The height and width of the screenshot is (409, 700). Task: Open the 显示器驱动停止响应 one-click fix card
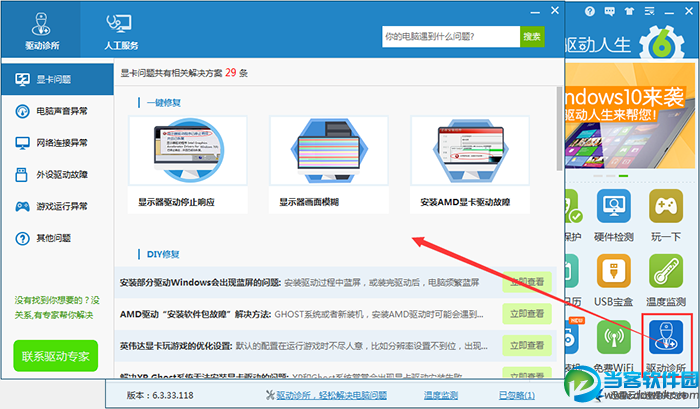tap(188, 164)
